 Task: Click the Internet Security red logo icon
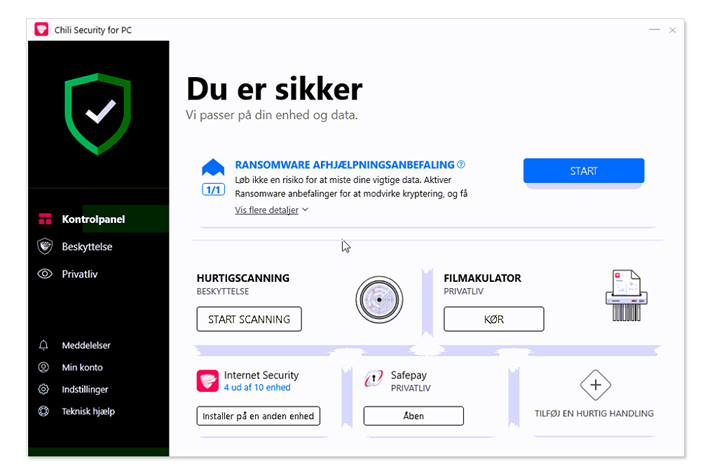pyautogui.click(x=207, y=381)
